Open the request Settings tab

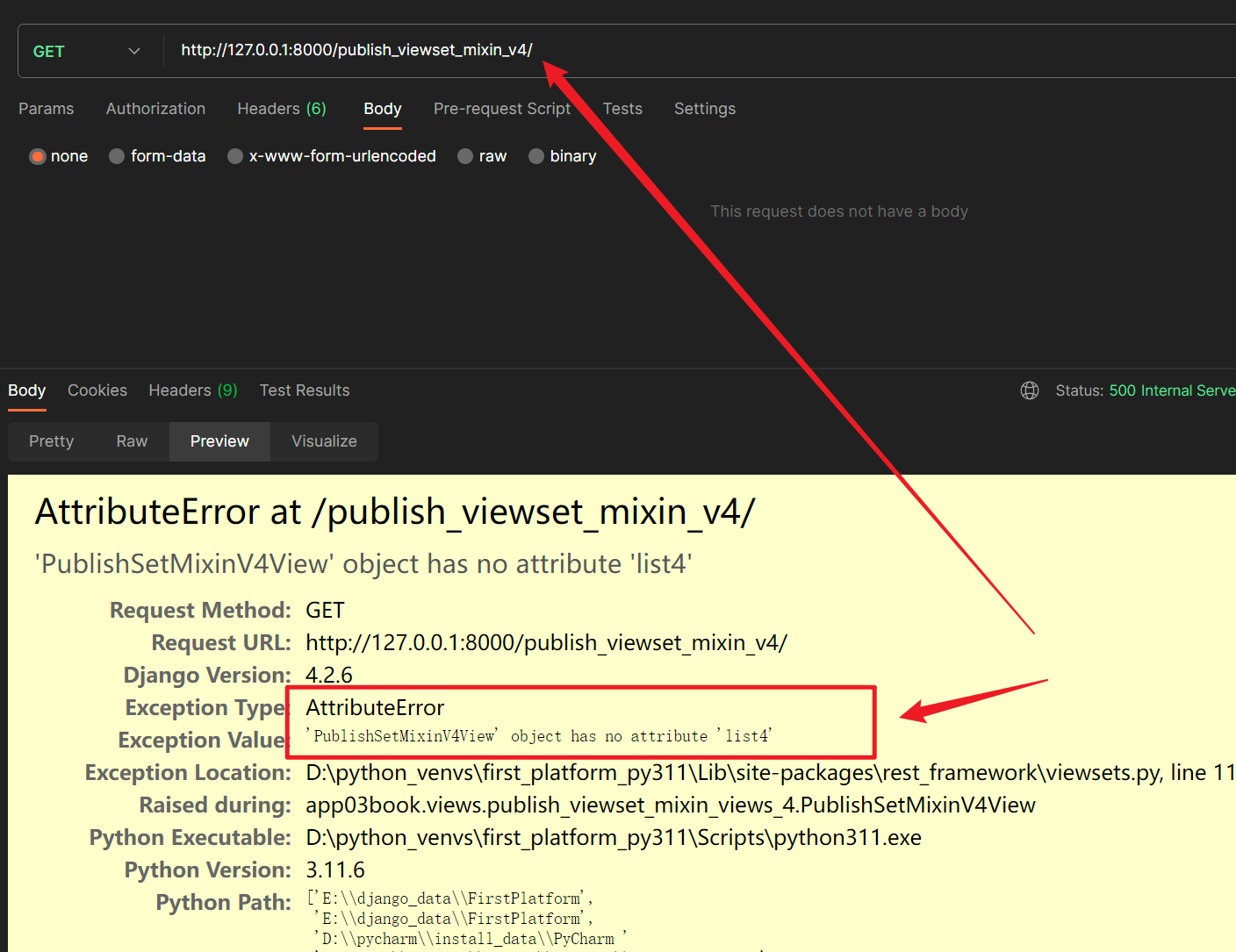pos(705,108)
